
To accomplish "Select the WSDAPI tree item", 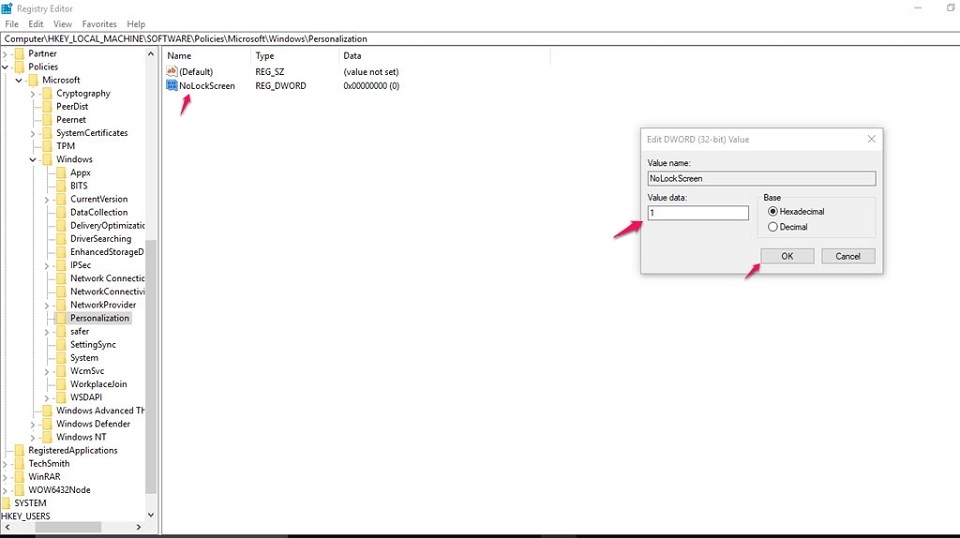I will [86, 397].
